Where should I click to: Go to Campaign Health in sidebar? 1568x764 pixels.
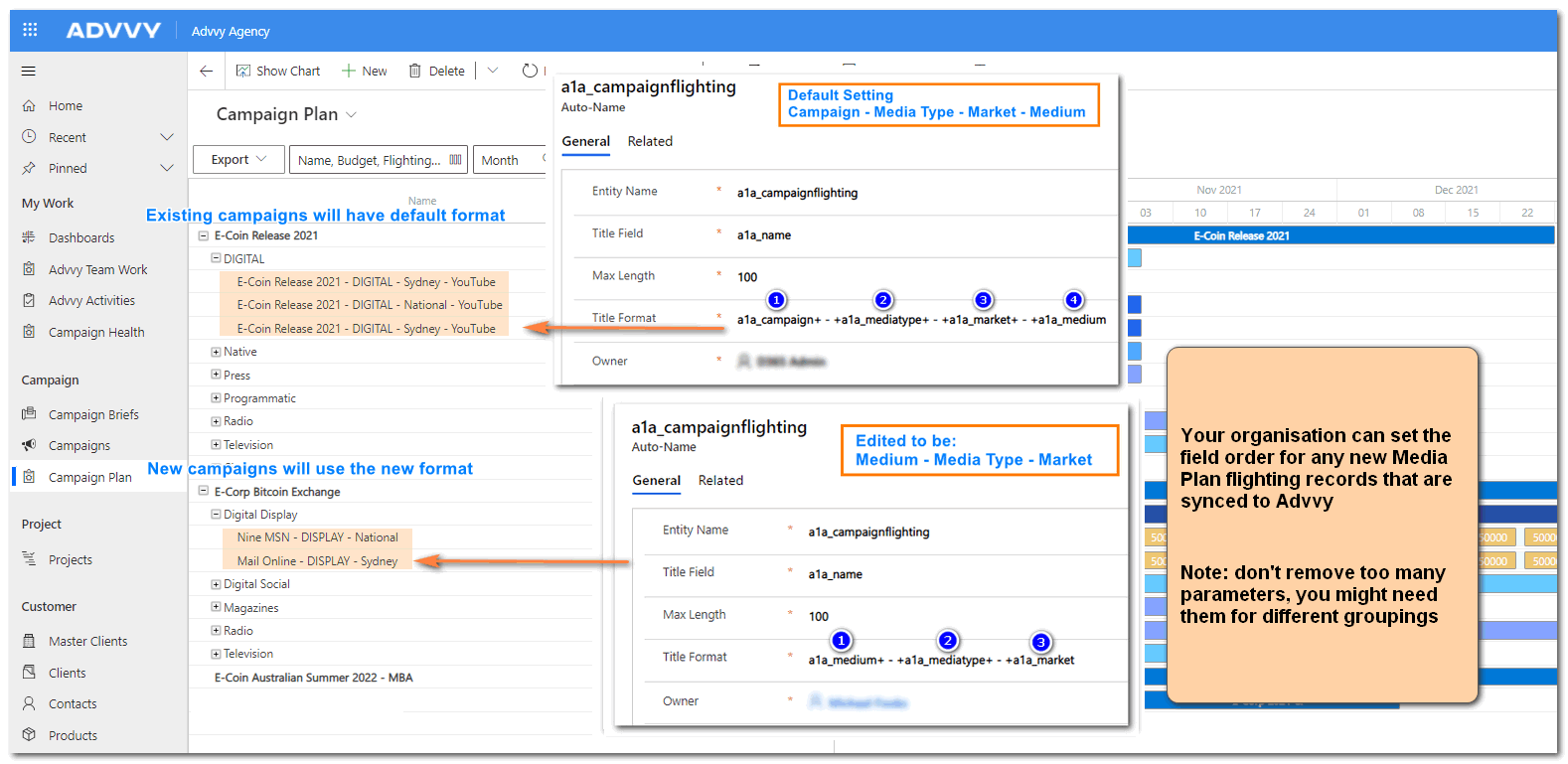click(x=95, y=332)
